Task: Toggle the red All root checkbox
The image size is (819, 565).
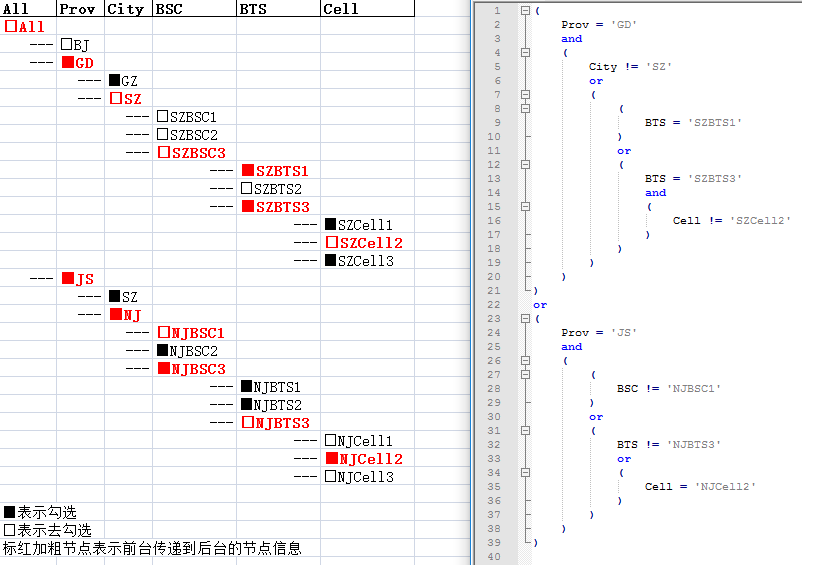Action: coord(10,26)
